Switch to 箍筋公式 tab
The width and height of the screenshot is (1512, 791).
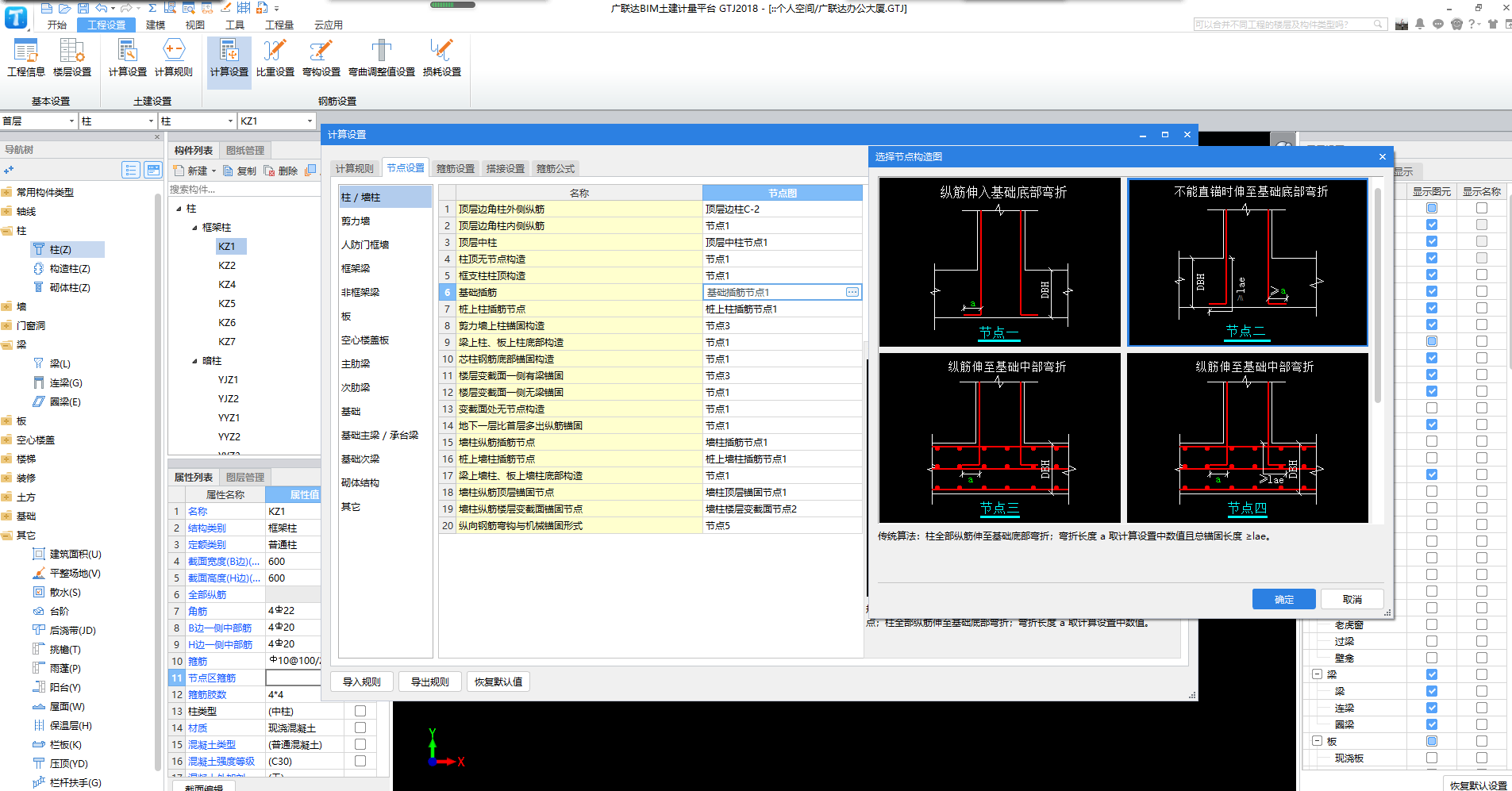click(x=556, y=168)
